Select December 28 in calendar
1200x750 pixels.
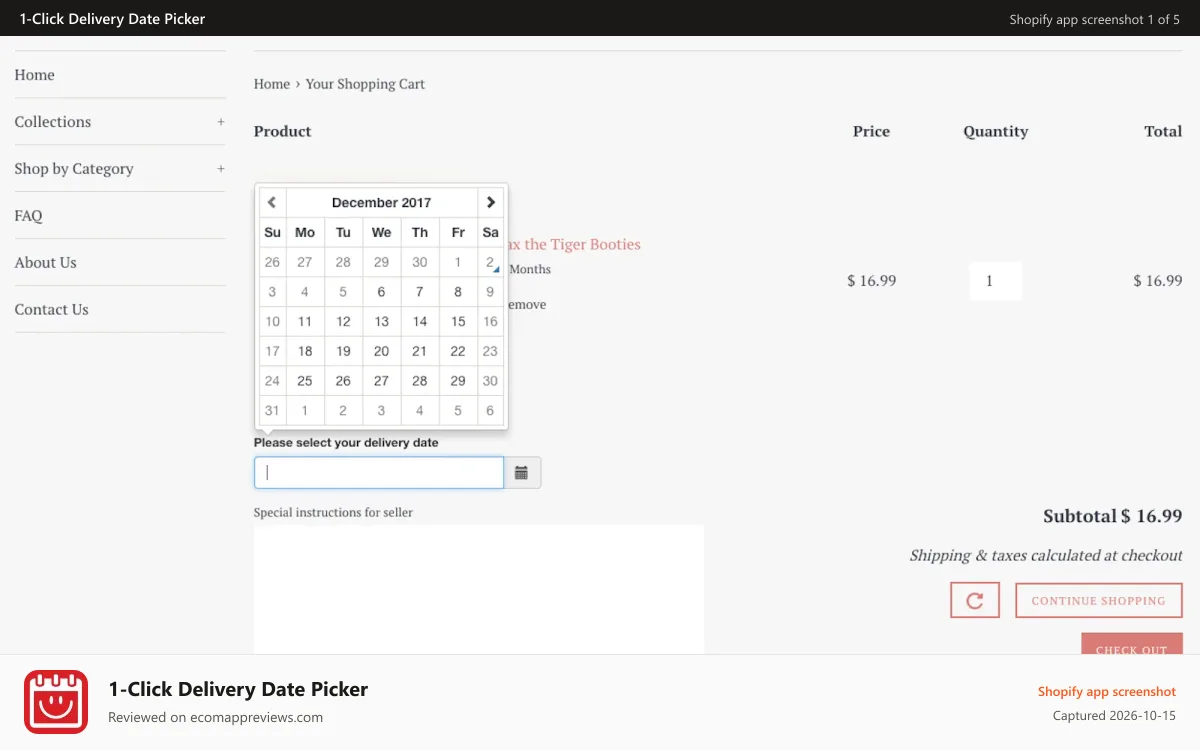pyautogui.click(x=420, y=381)
